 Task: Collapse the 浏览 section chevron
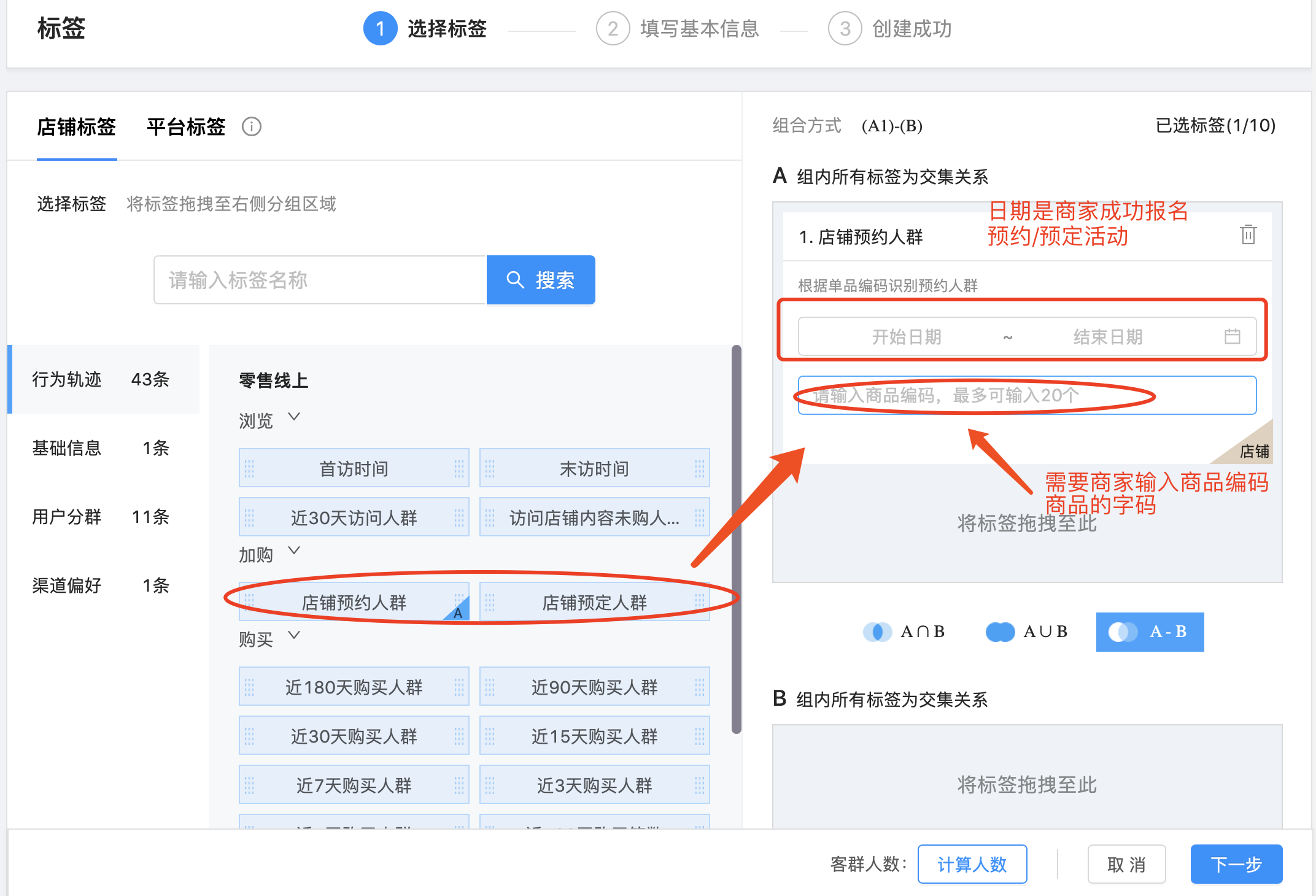click(294, 417)
